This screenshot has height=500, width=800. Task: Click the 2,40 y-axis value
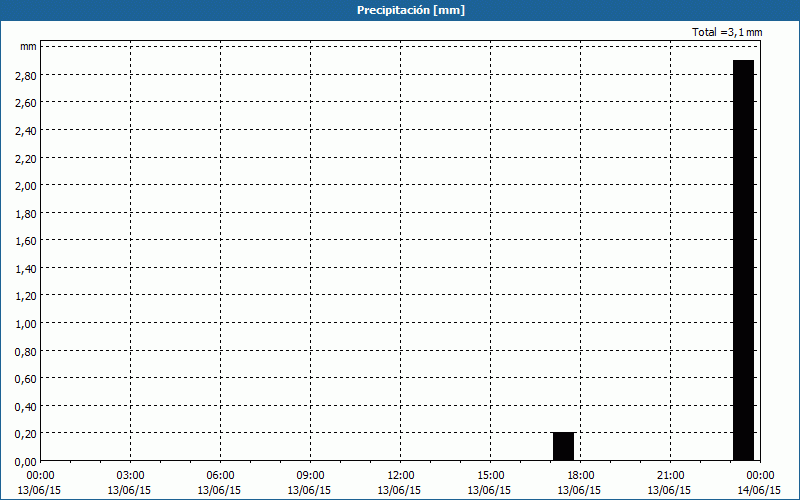pos(26,130)
